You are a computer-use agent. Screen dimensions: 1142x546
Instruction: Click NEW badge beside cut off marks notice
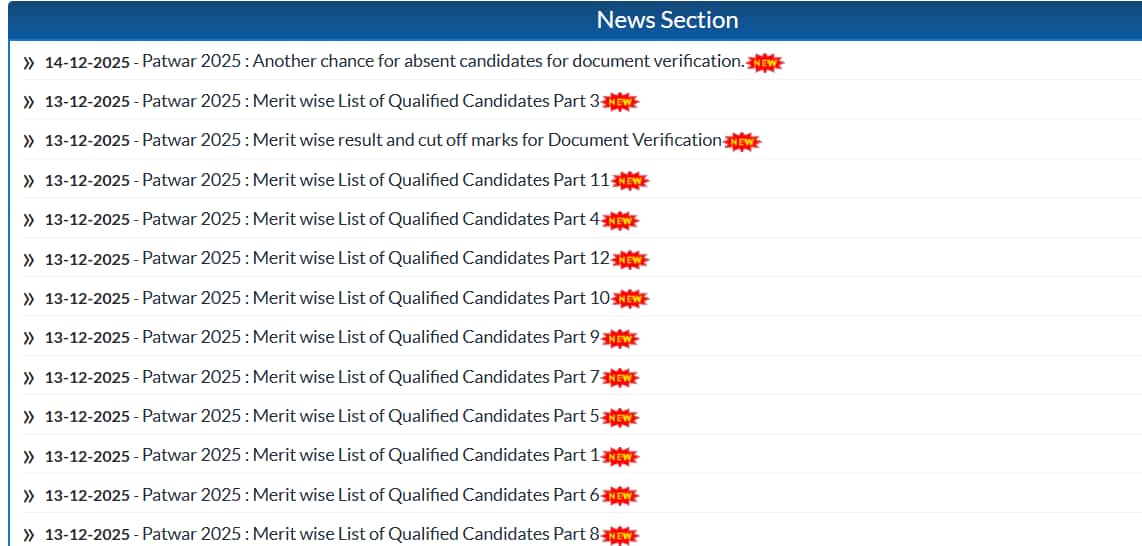(742, 142)
